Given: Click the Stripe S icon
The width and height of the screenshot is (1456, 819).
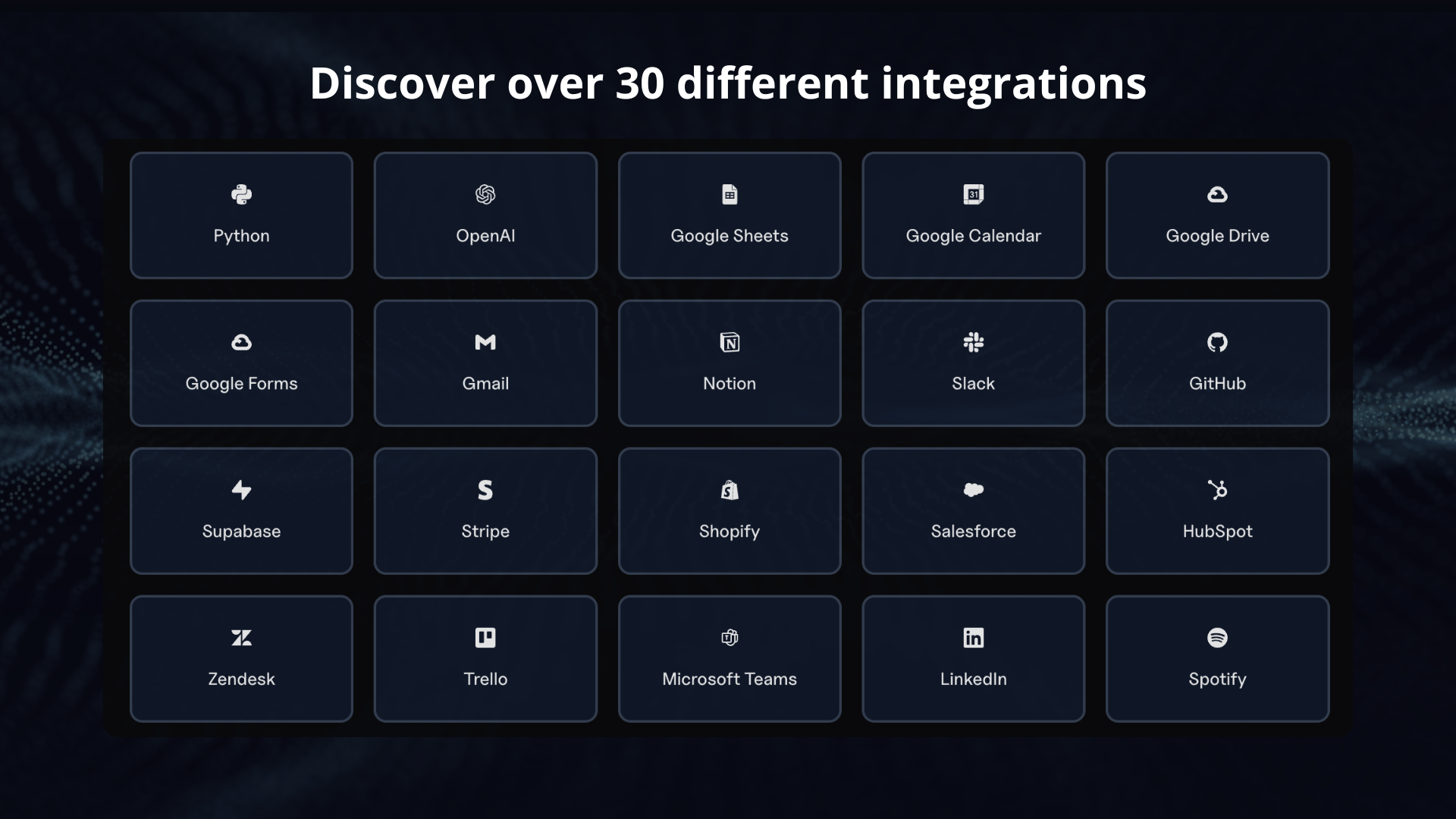Looking at the screenshot, I should 485,490.
